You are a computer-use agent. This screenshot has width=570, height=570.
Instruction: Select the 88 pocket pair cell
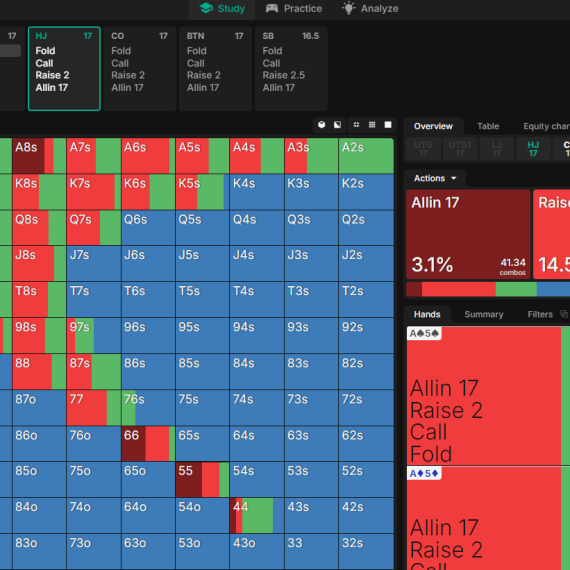(39, 372)
